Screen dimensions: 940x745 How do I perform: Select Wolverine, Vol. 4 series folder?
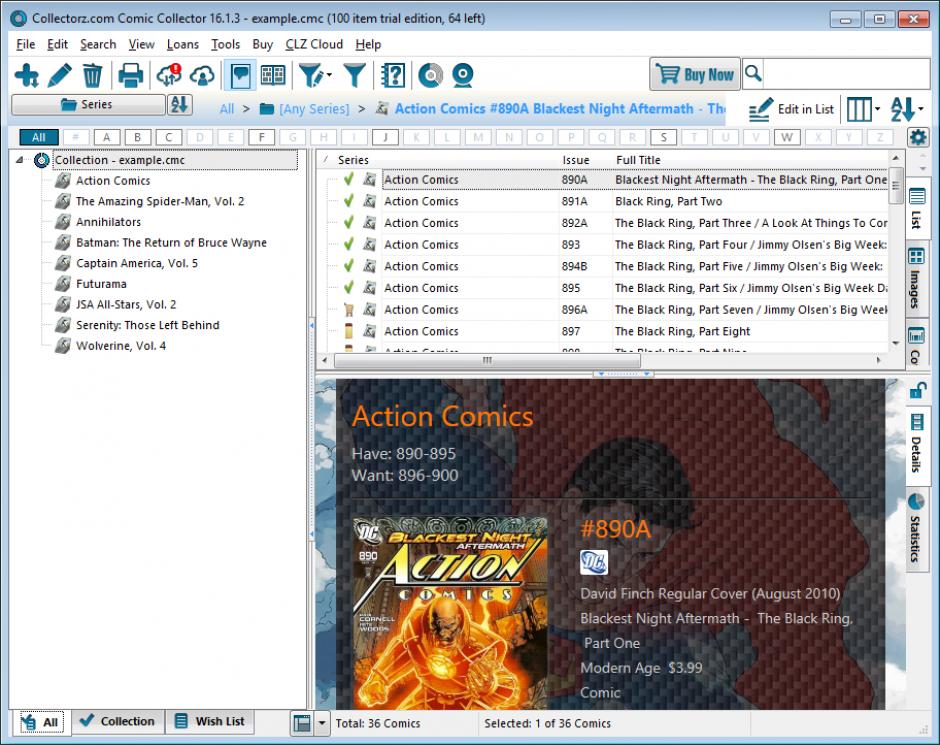click(121, 346)
